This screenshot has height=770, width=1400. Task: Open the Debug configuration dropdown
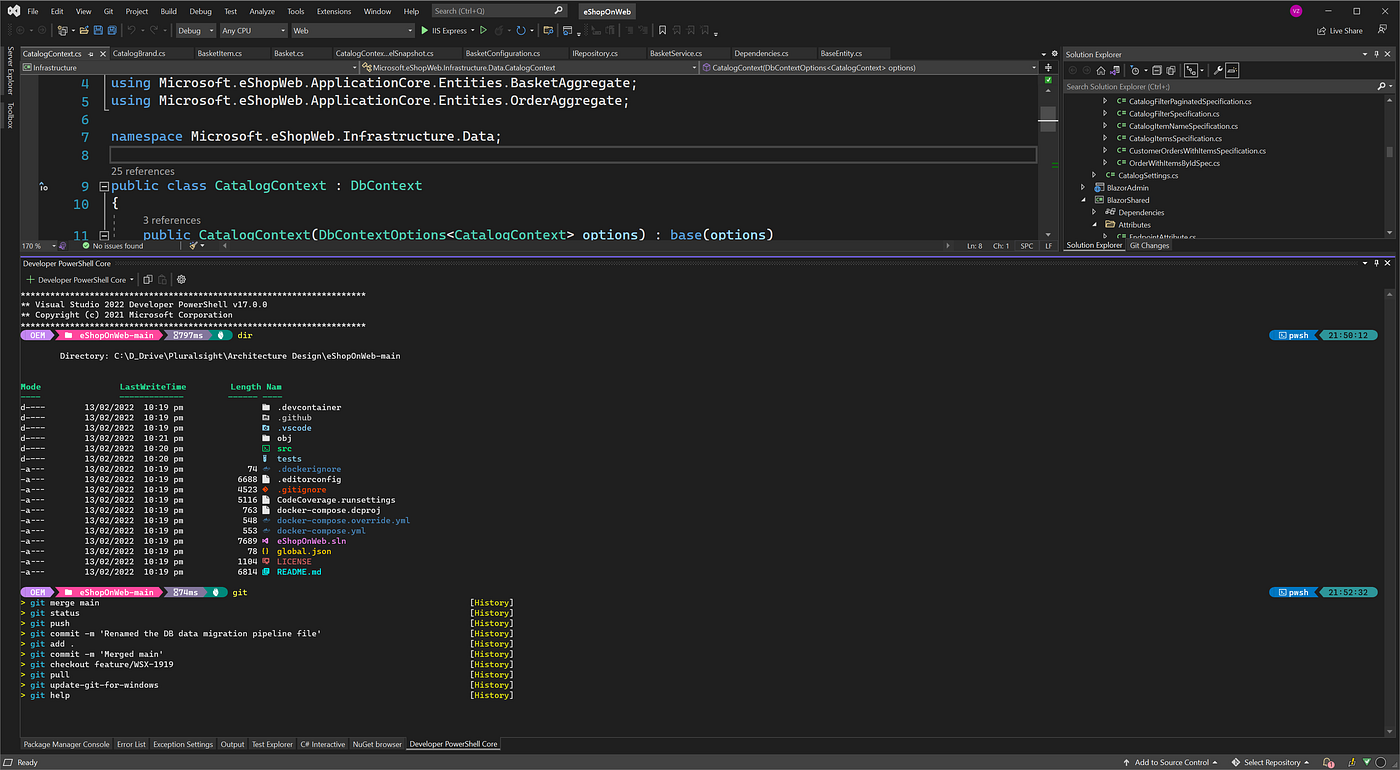coord(196,31)
